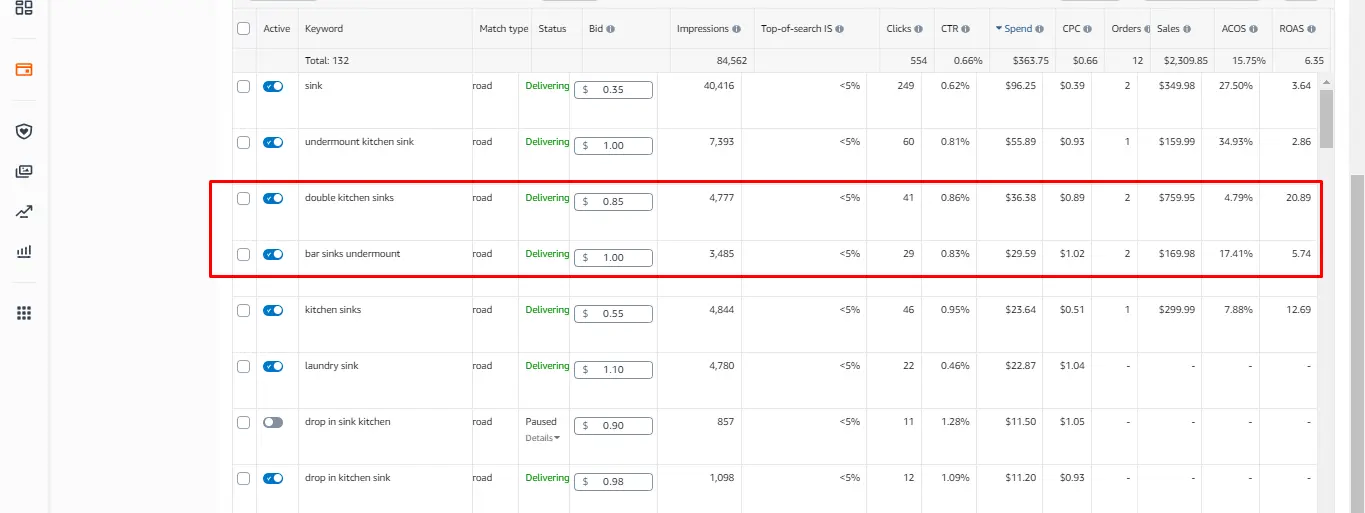Image resolution: width=1365 pixels, height=513 pixels.
Task: Sort the table by the ACOS column
Action: [x=1233, y=29]
